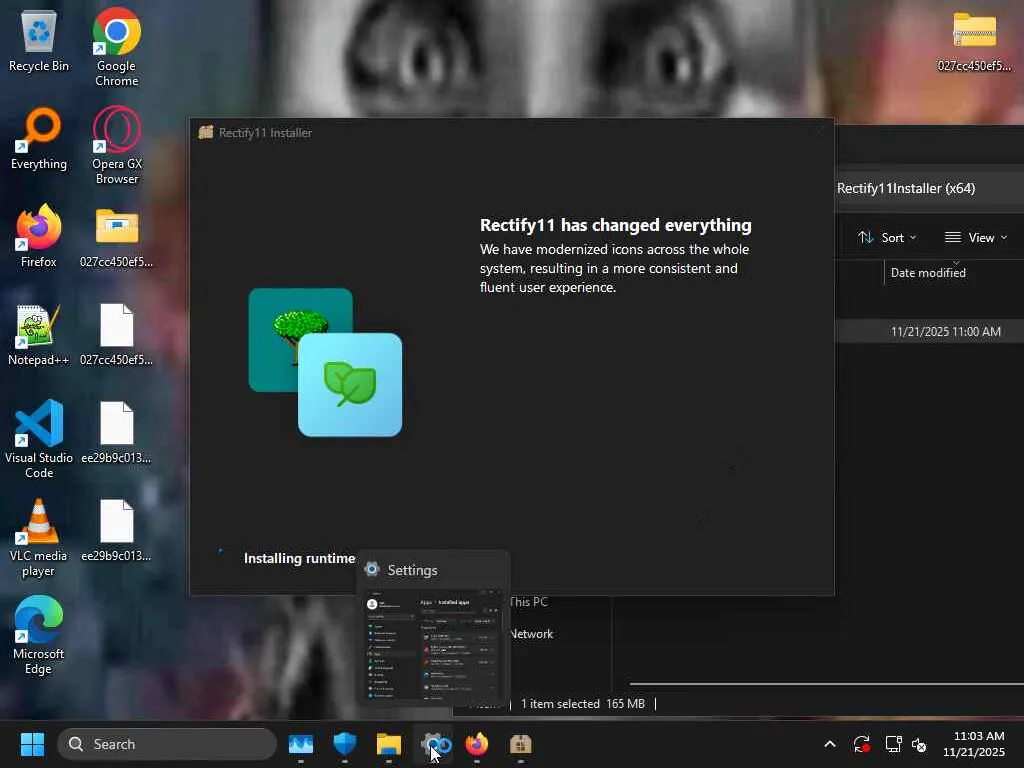This screenshot has height=768, width=1024.
Task: Select the Firefox desktop shortcut
Action: 39,236
